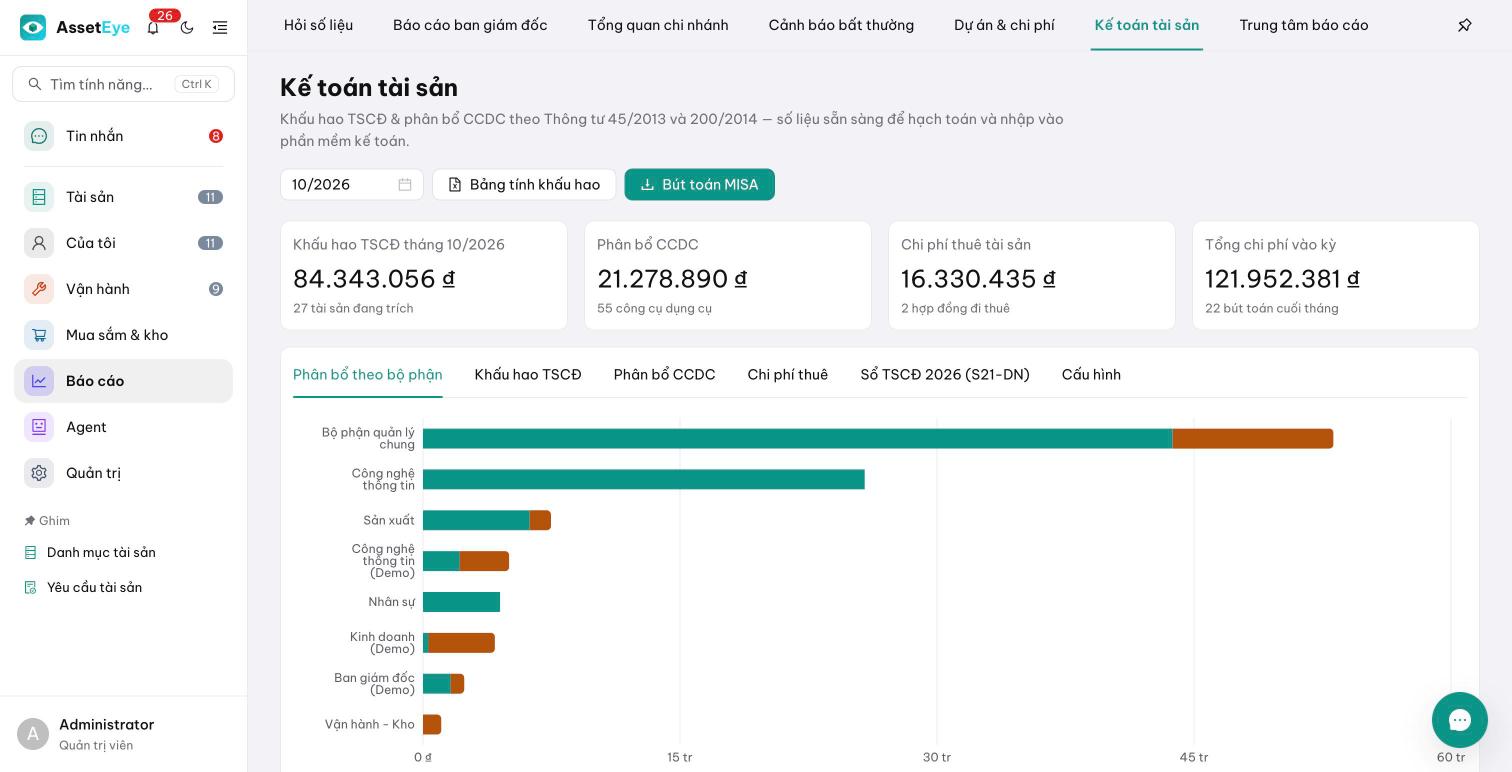
Task: Select the Chi phí thuê sub-tab
Action: coord(788,374)
